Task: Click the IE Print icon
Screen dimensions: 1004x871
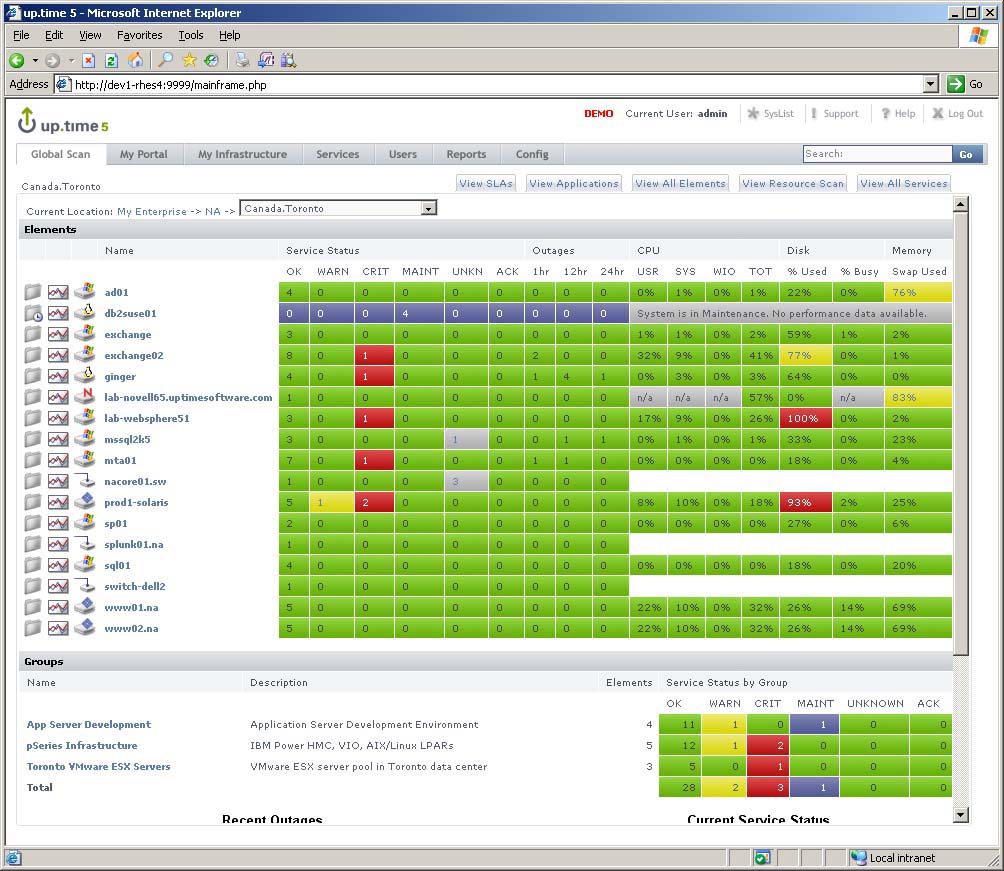Action: coord(243,60)
